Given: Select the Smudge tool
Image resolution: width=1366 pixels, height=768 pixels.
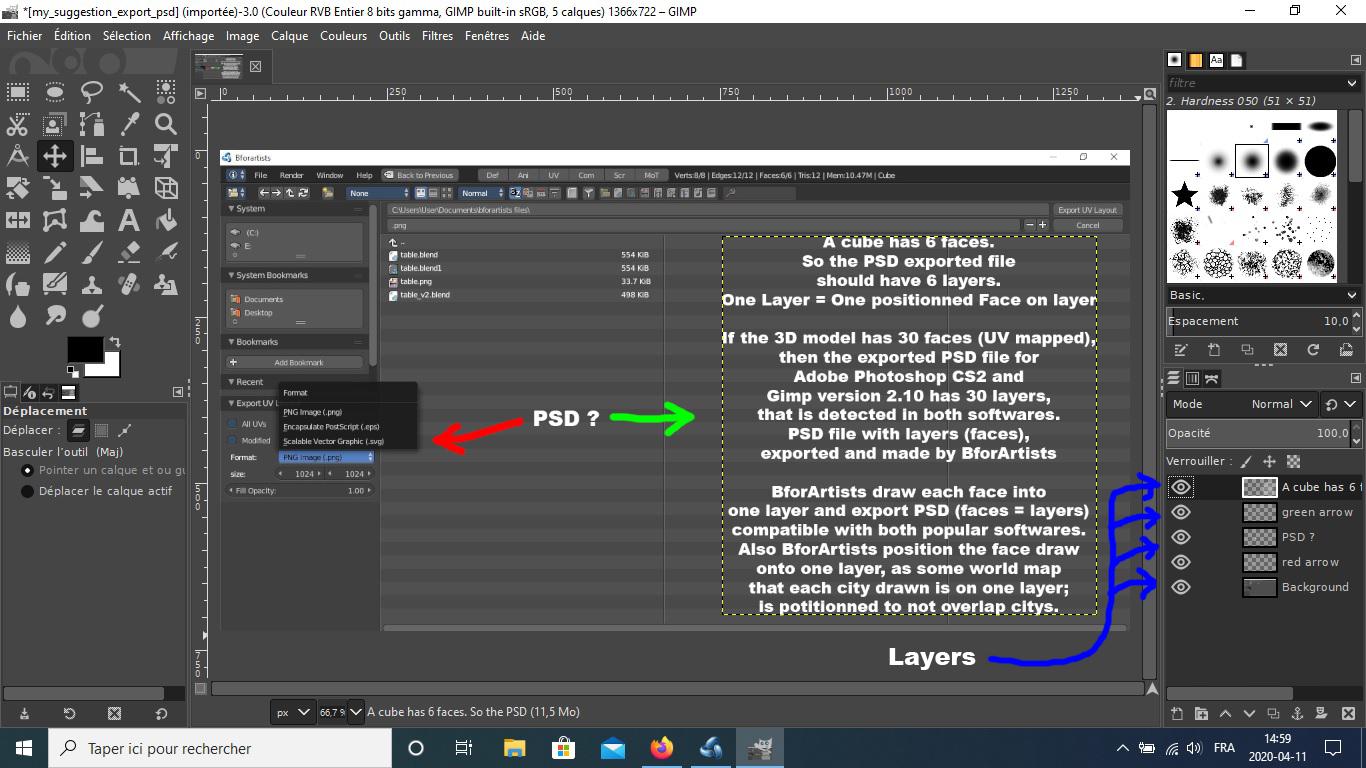Looking at the screenshot, I should [55, 316].
